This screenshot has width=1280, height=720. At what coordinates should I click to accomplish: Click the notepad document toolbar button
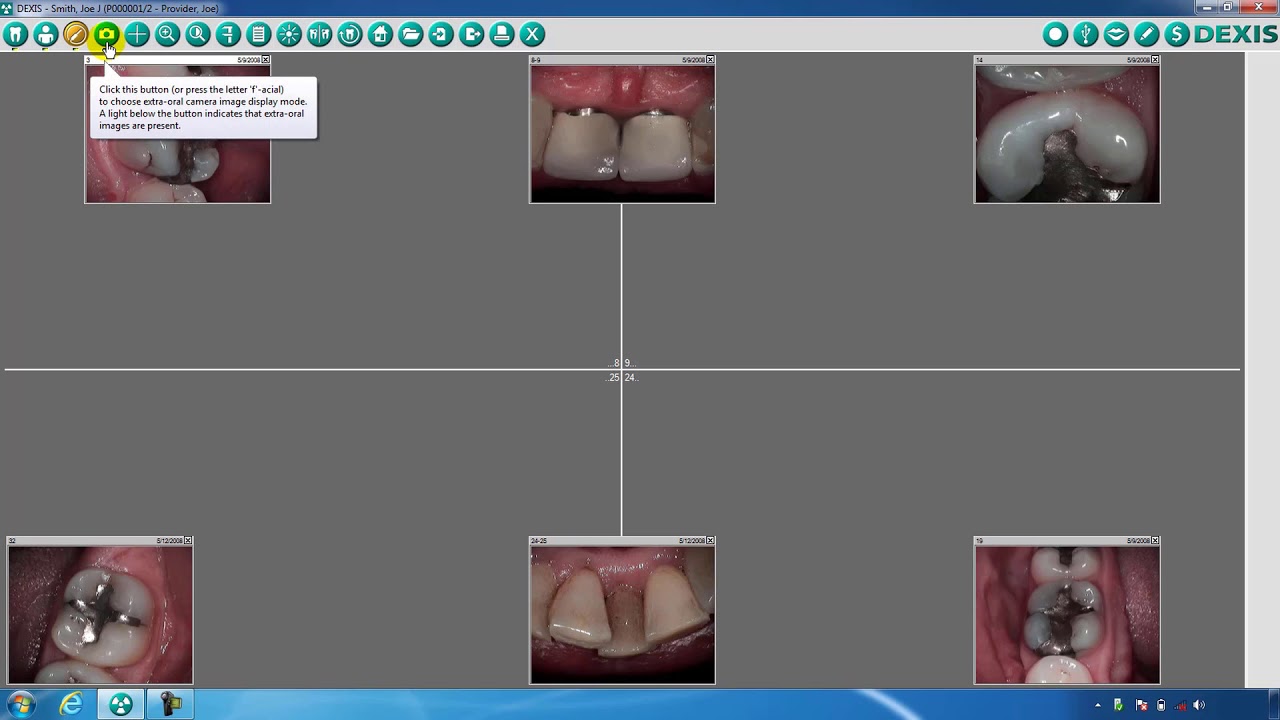[x=259, y=35]
